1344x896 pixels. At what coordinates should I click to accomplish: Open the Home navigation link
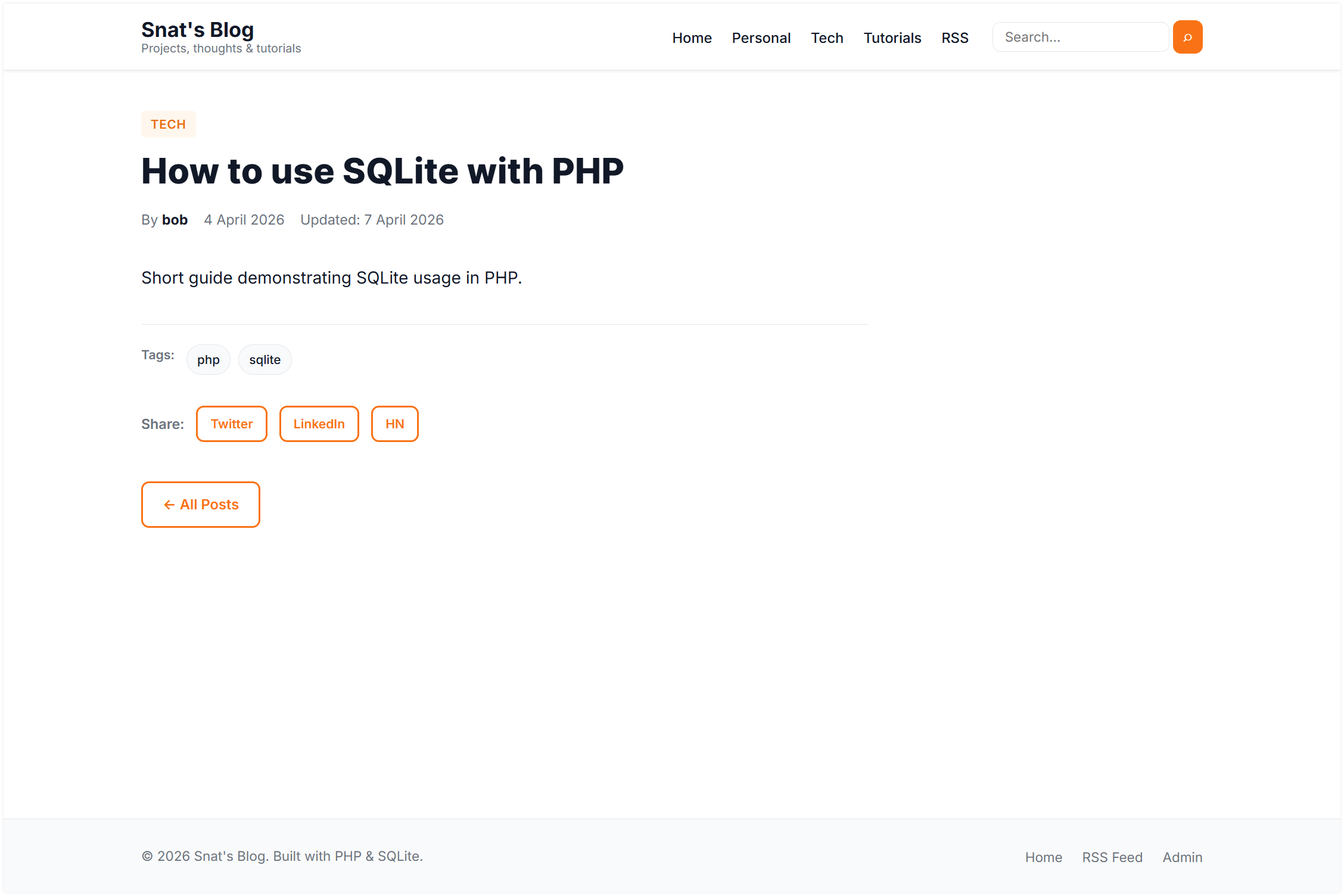tap(691, 37)
